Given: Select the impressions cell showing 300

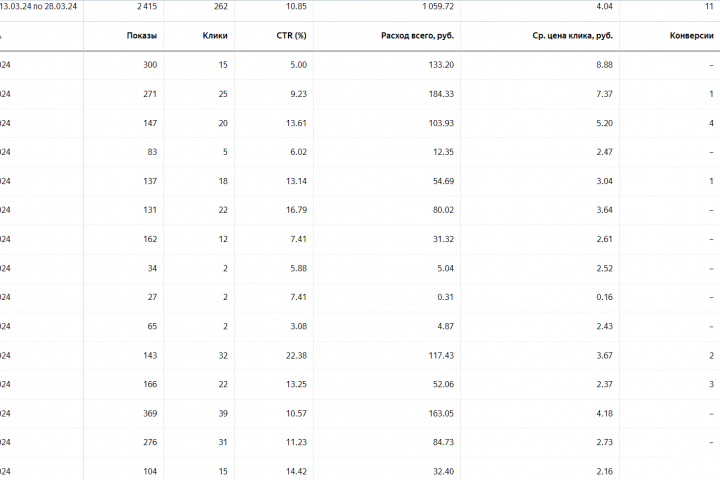Looking at the screenshot, I should 149,65.
